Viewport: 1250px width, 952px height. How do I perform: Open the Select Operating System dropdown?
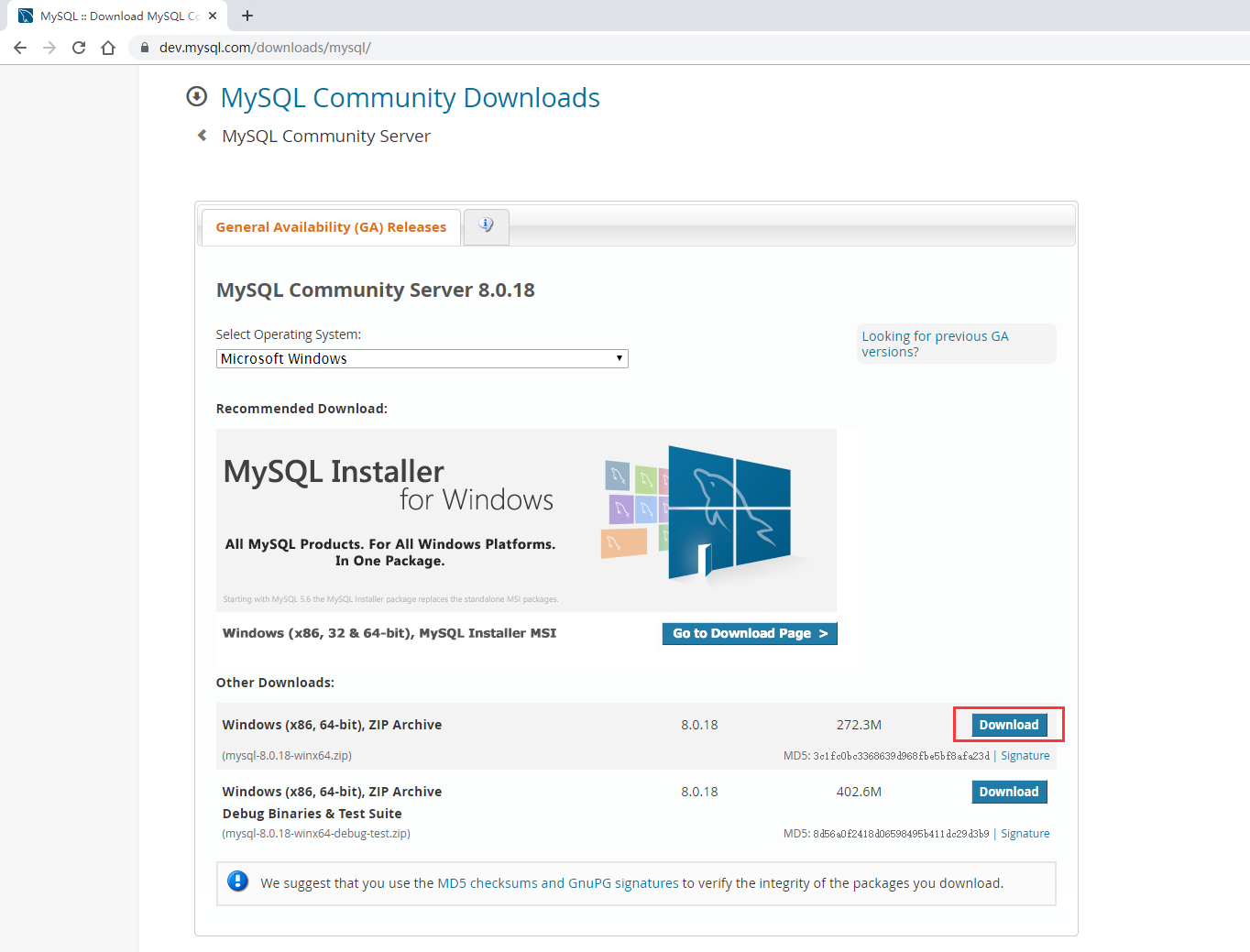(422, 359)
